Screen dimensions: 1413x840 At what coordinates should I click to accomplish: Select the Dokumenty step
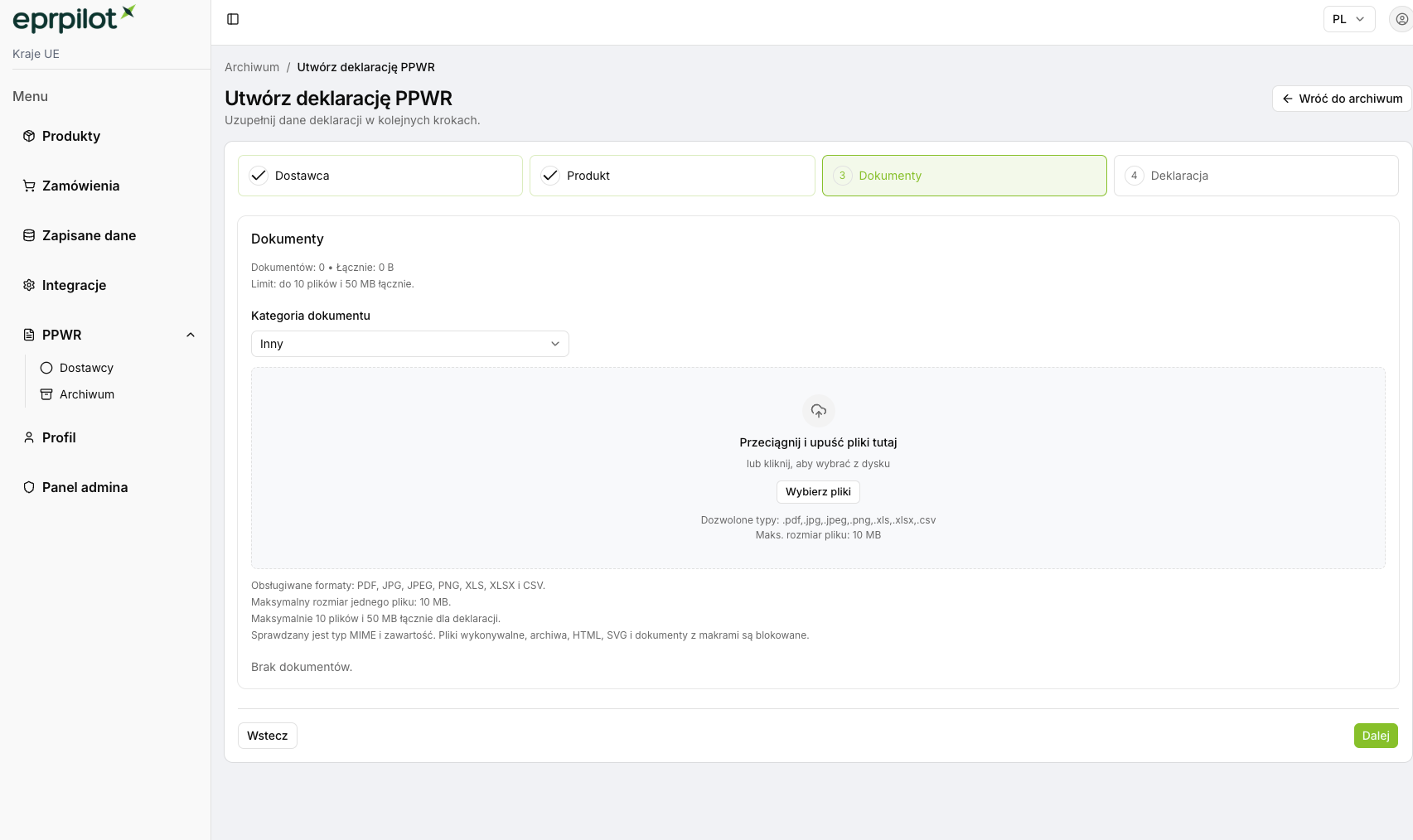[x=965, y=176]
